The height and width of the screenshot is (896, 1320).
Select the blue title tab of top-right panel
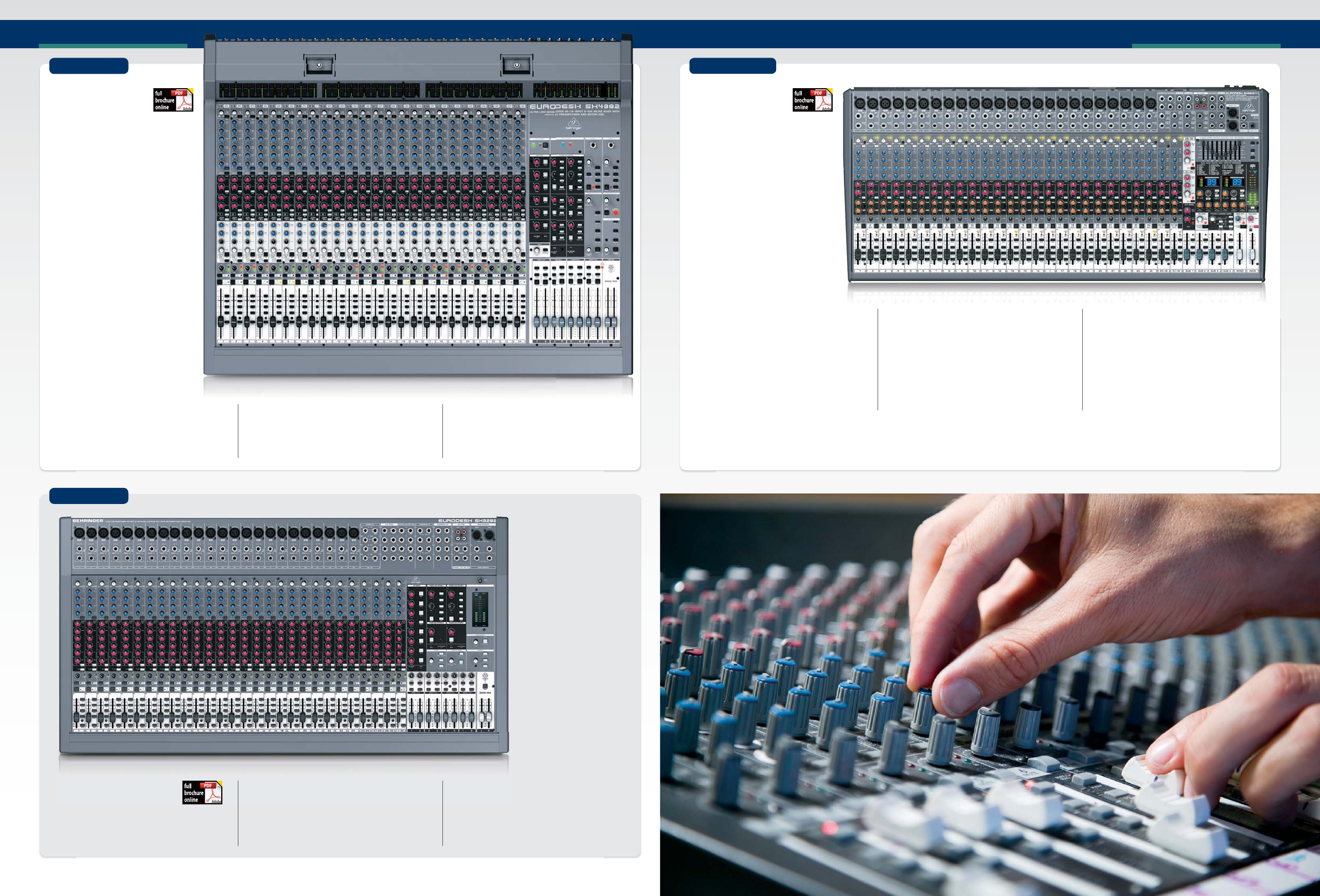[732, 66]
